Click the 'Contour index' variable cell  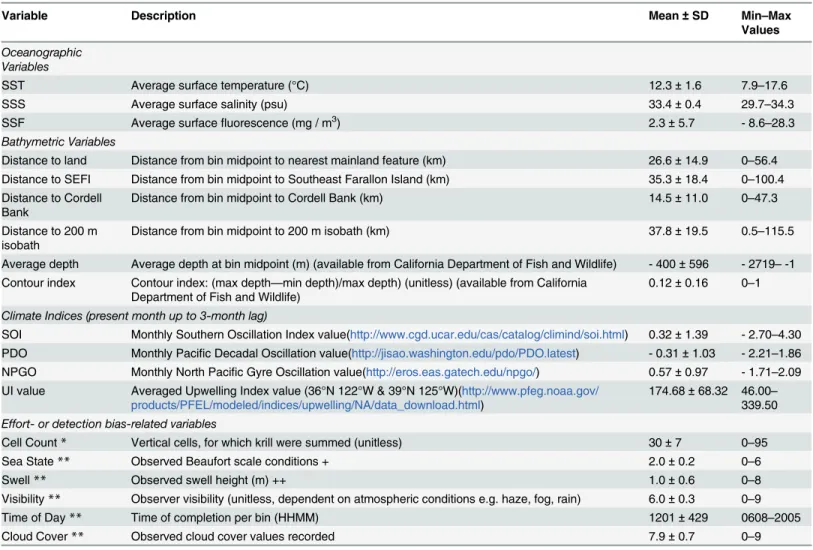tap(38, 283)
